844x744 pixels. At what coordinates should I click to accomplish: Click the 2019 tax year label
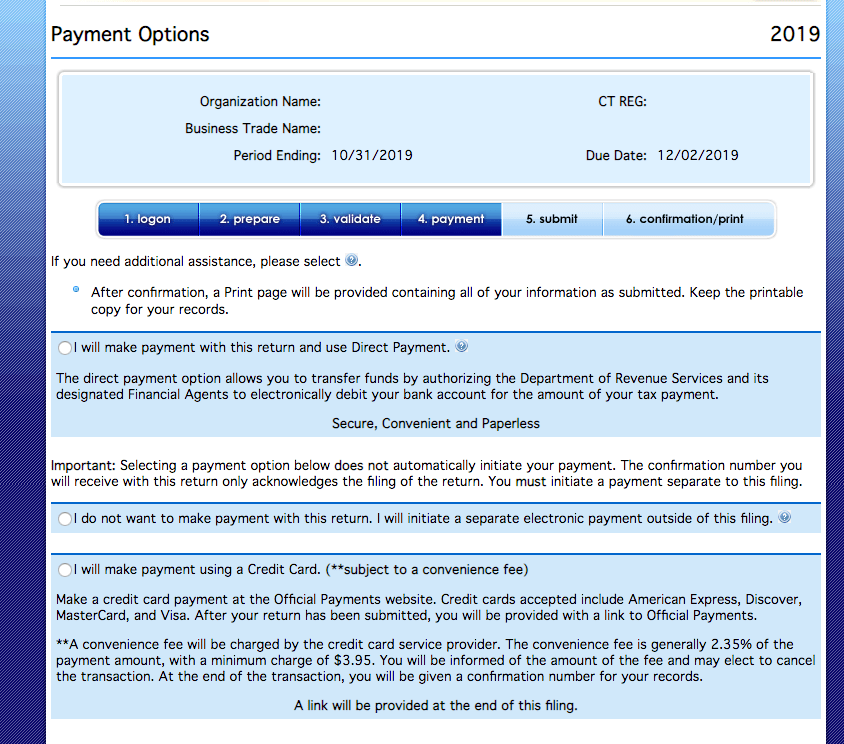(x=795, y=34)
